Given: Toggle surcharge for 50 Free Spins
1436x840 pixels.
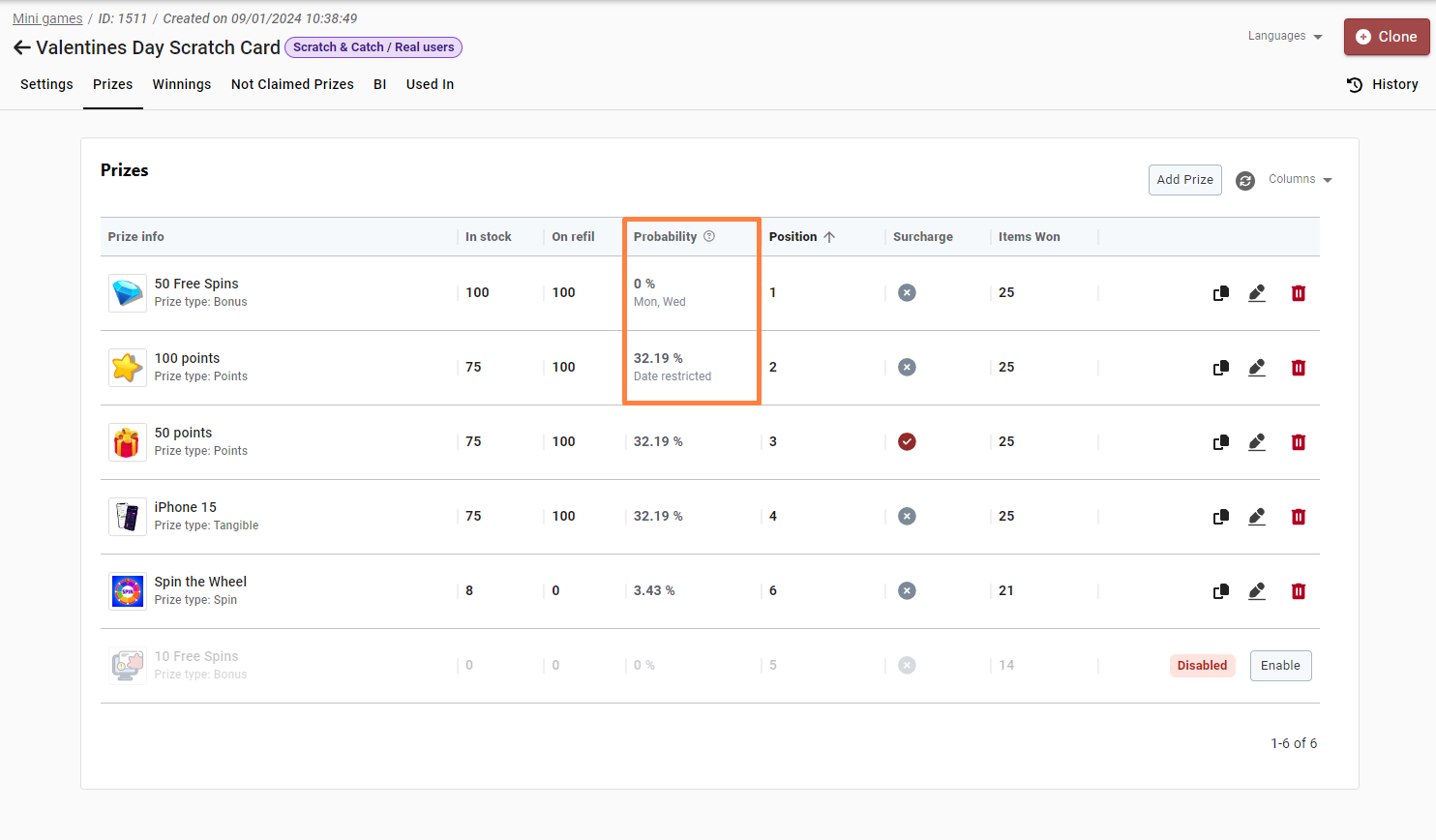Looking at the screenshot, I should (907, 293).
